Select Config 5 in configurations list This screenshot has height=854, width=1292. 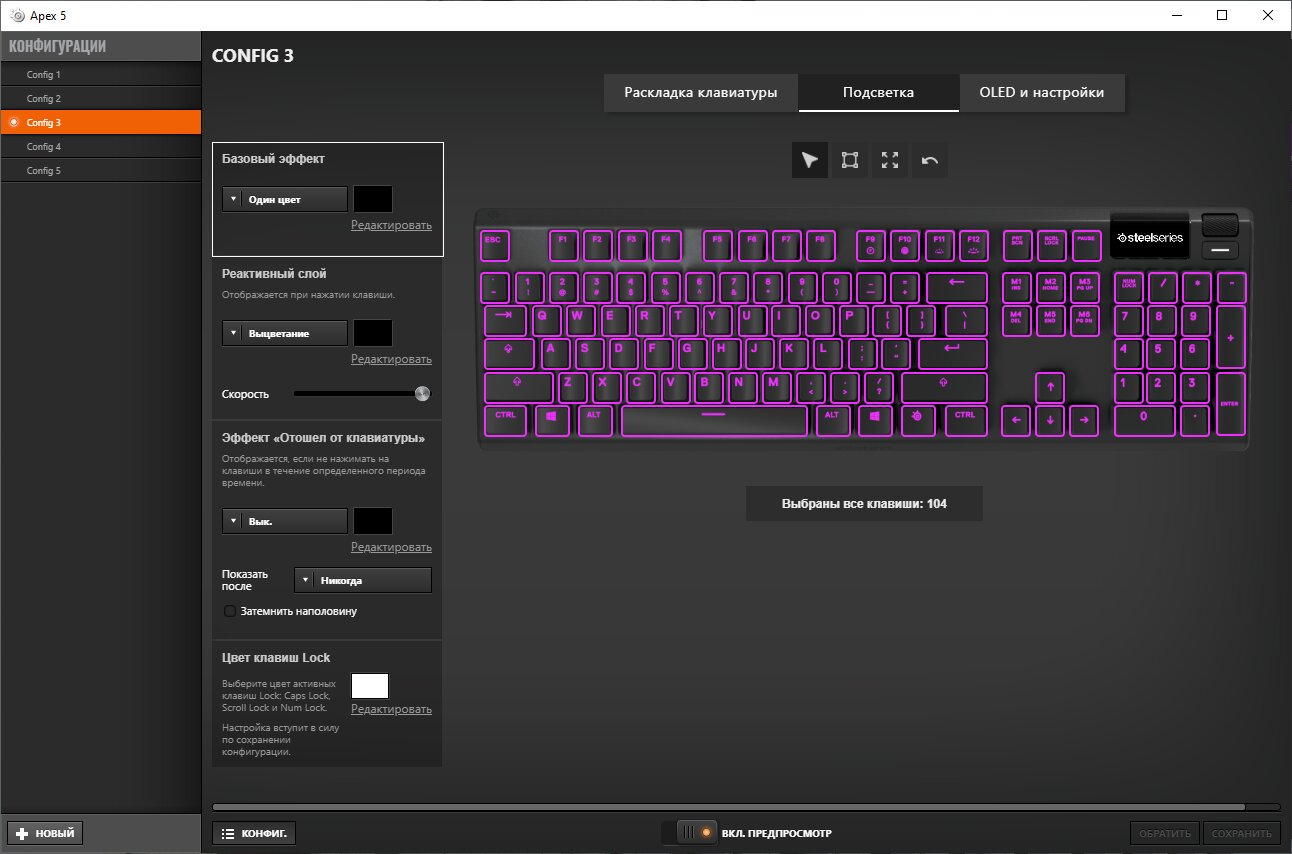pos(100,170)
